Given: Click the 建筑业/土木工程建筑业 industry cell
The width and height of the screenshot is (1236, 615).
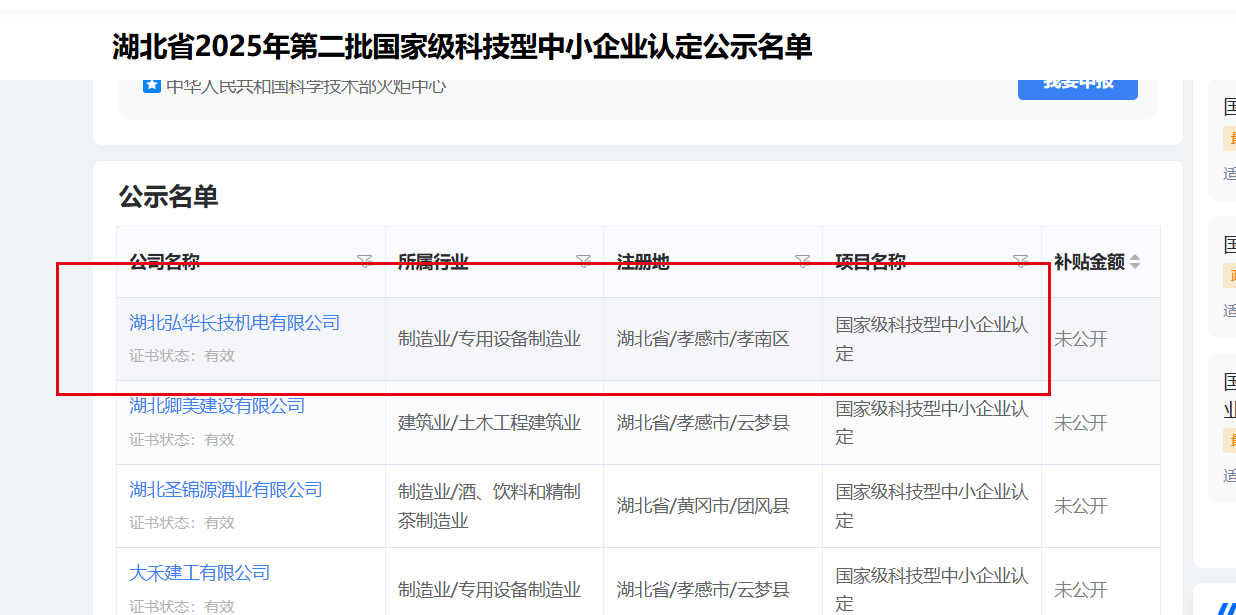Looking at the screenshot, I should pos(489,423).
